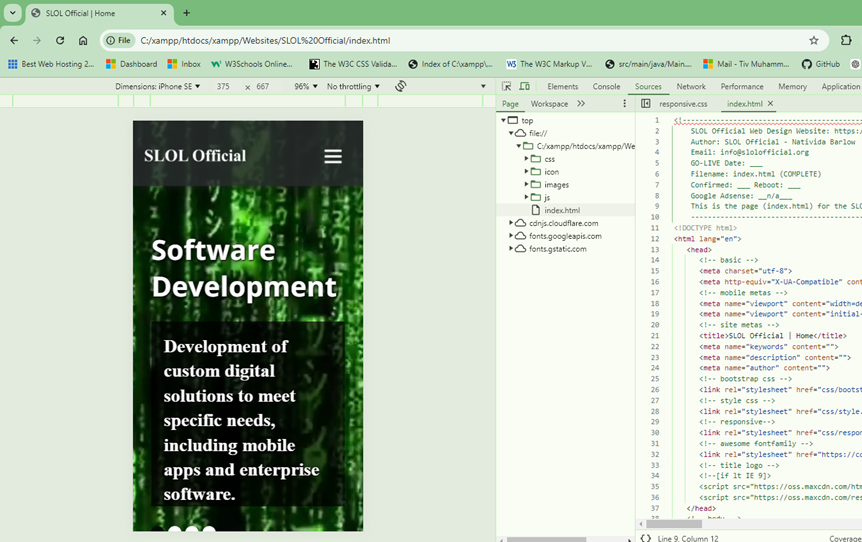Switch to the Sources panel
Viewport: 862px width, 542px height.
648,86
